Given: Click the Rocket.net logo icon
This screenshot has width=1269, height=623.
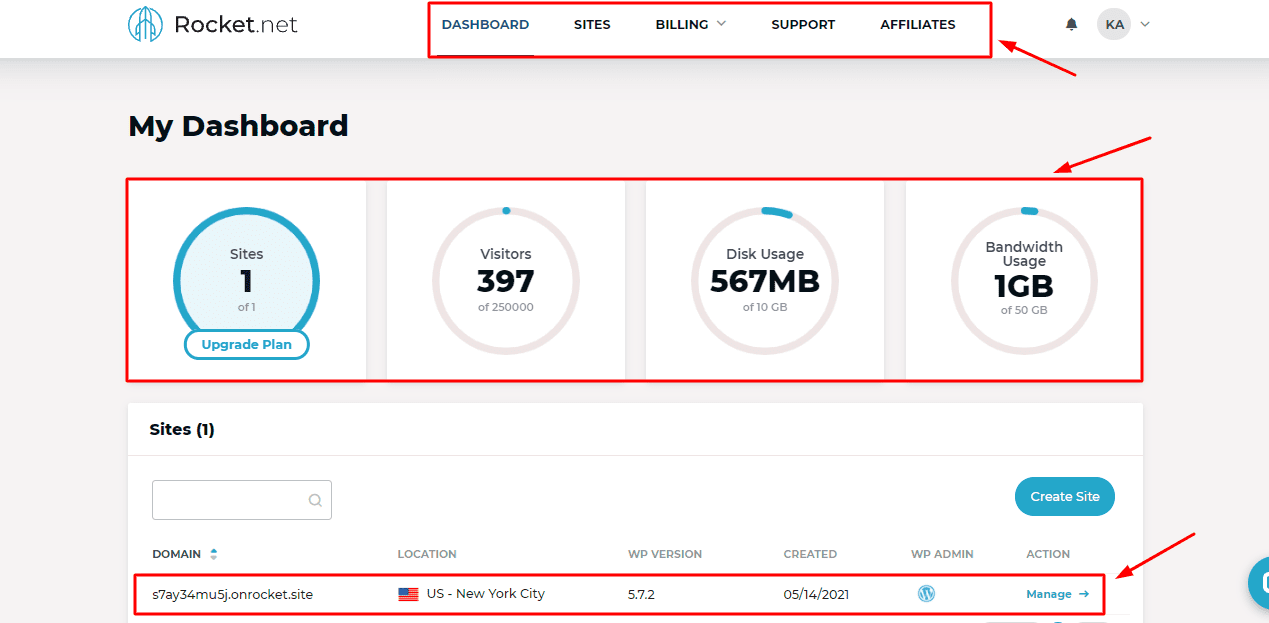Looking at the screenshot, I should [x=146, y=25].
